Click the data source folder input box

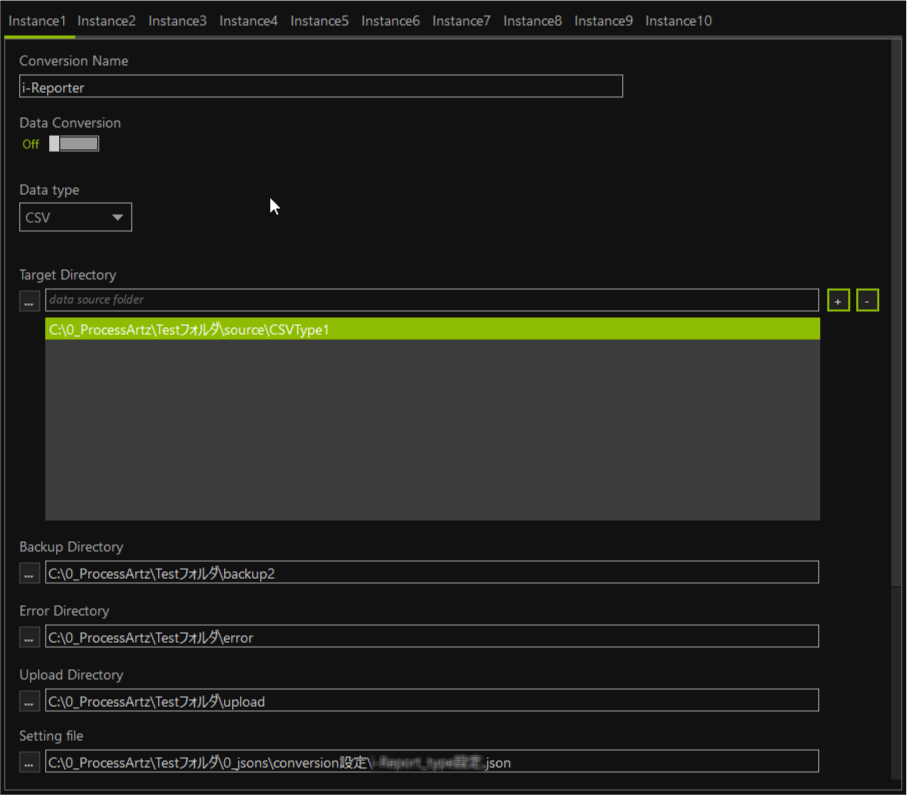click(431, 300)
